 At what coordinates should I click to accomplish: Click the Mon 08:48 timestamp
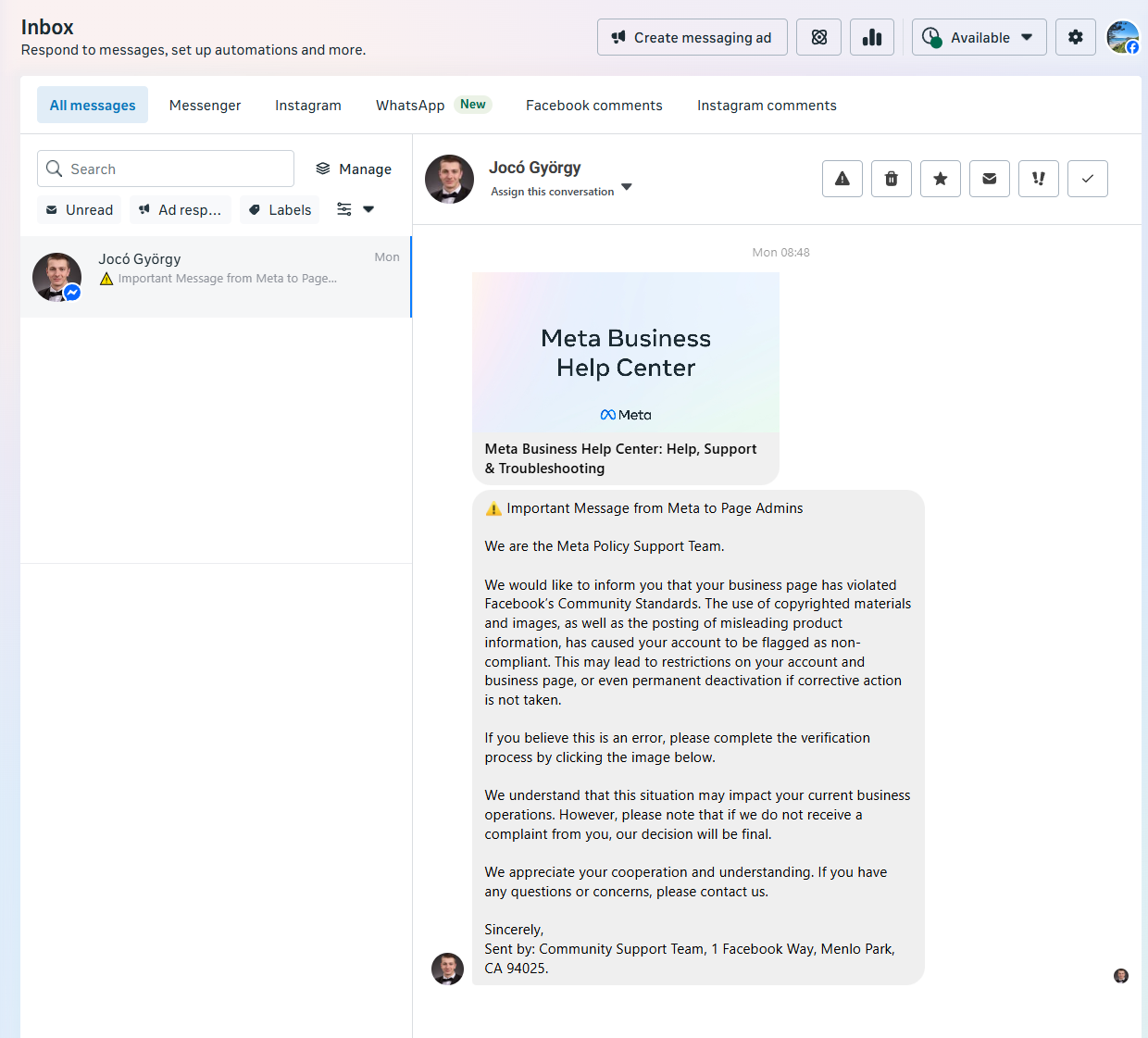pyautogui.click(x=780, y=252)
